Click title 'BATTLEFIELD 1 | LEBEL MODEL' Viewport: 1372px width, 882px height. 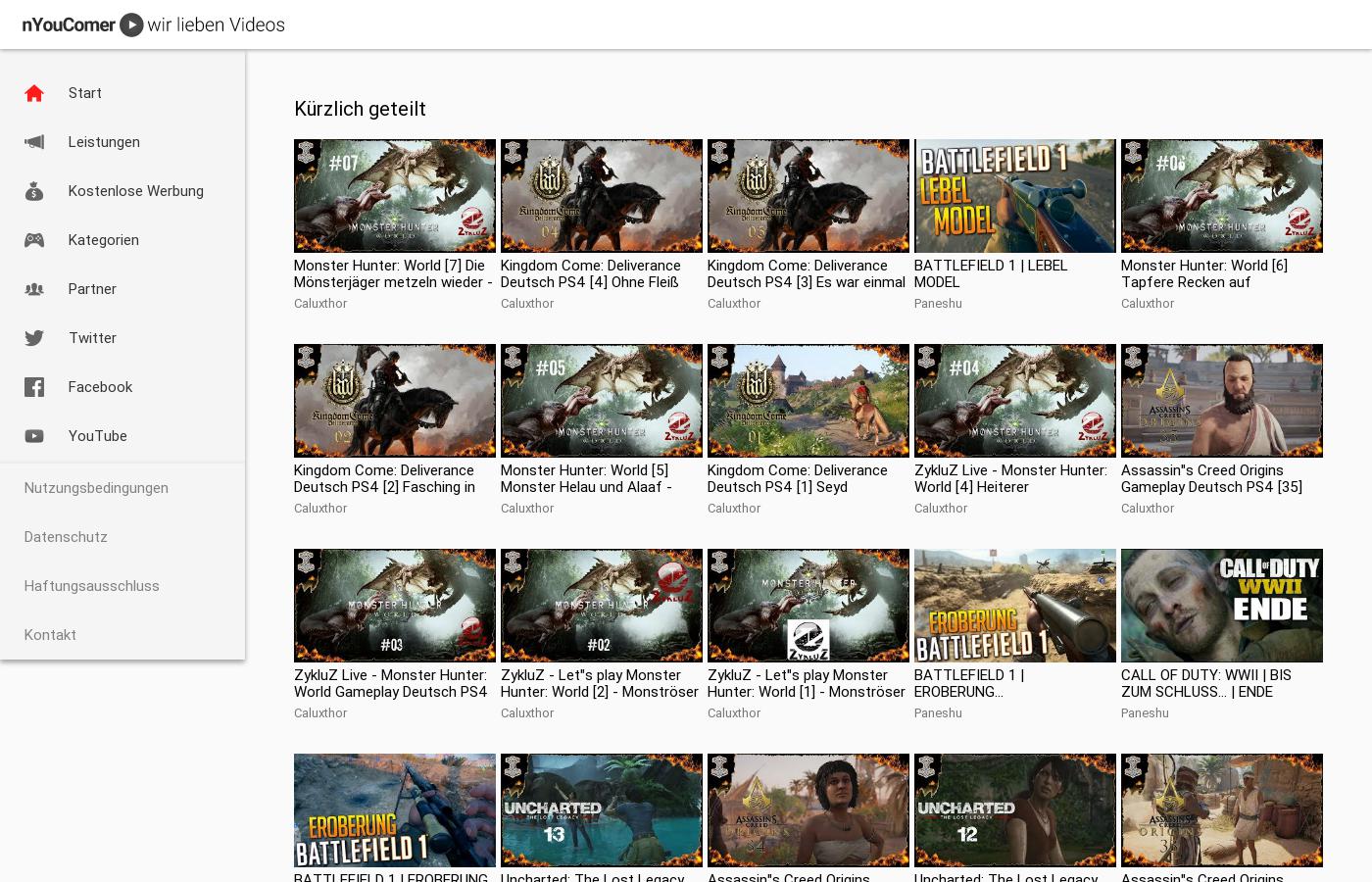(x=991, y=273)
